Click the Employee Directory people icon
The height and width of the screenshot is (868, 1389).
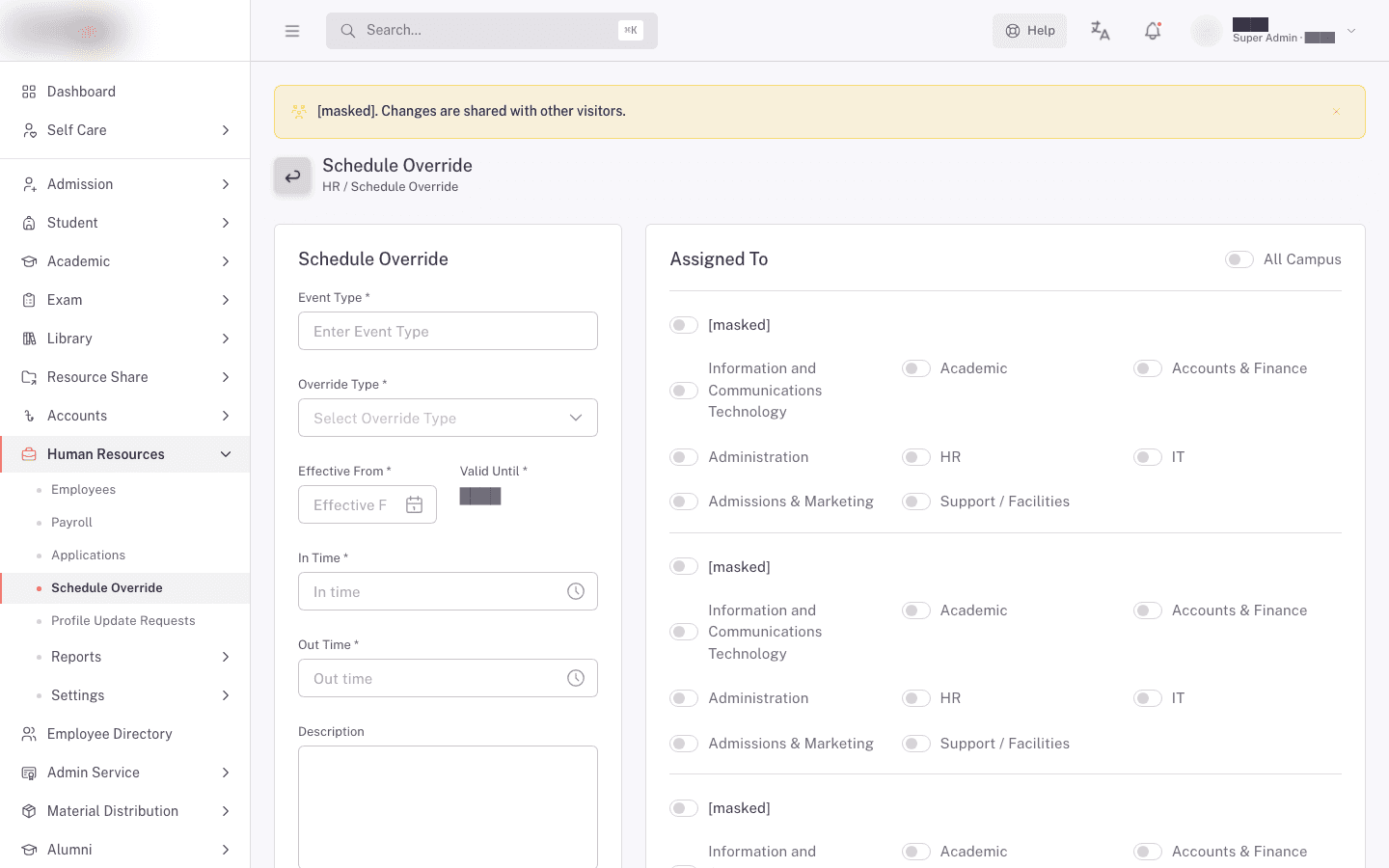[x=29, y=734]
